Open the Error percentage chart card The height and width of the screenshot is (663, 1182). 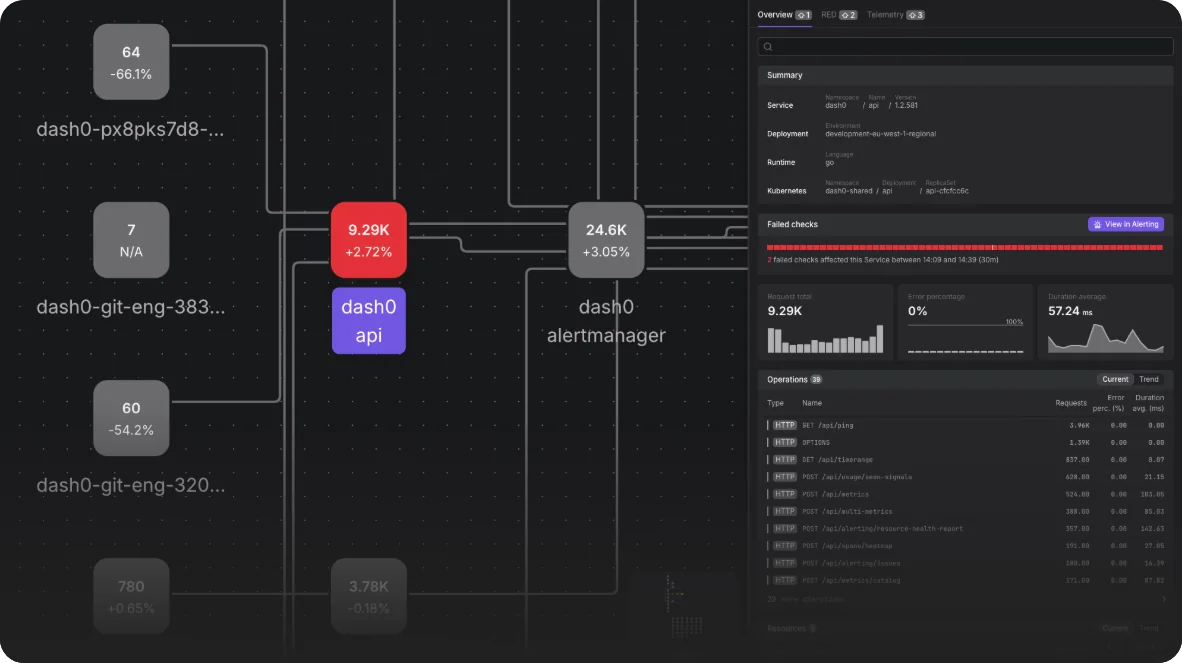966,322
